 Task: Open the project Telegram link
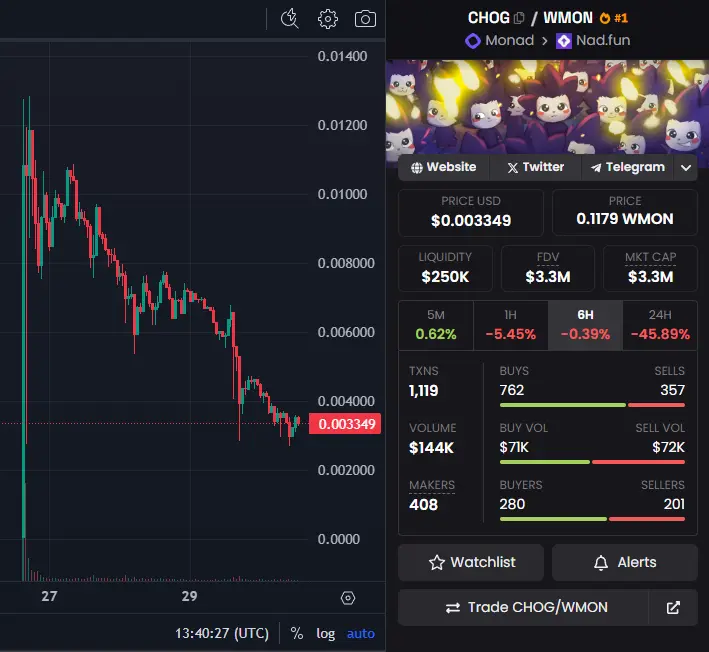point(627,167)
